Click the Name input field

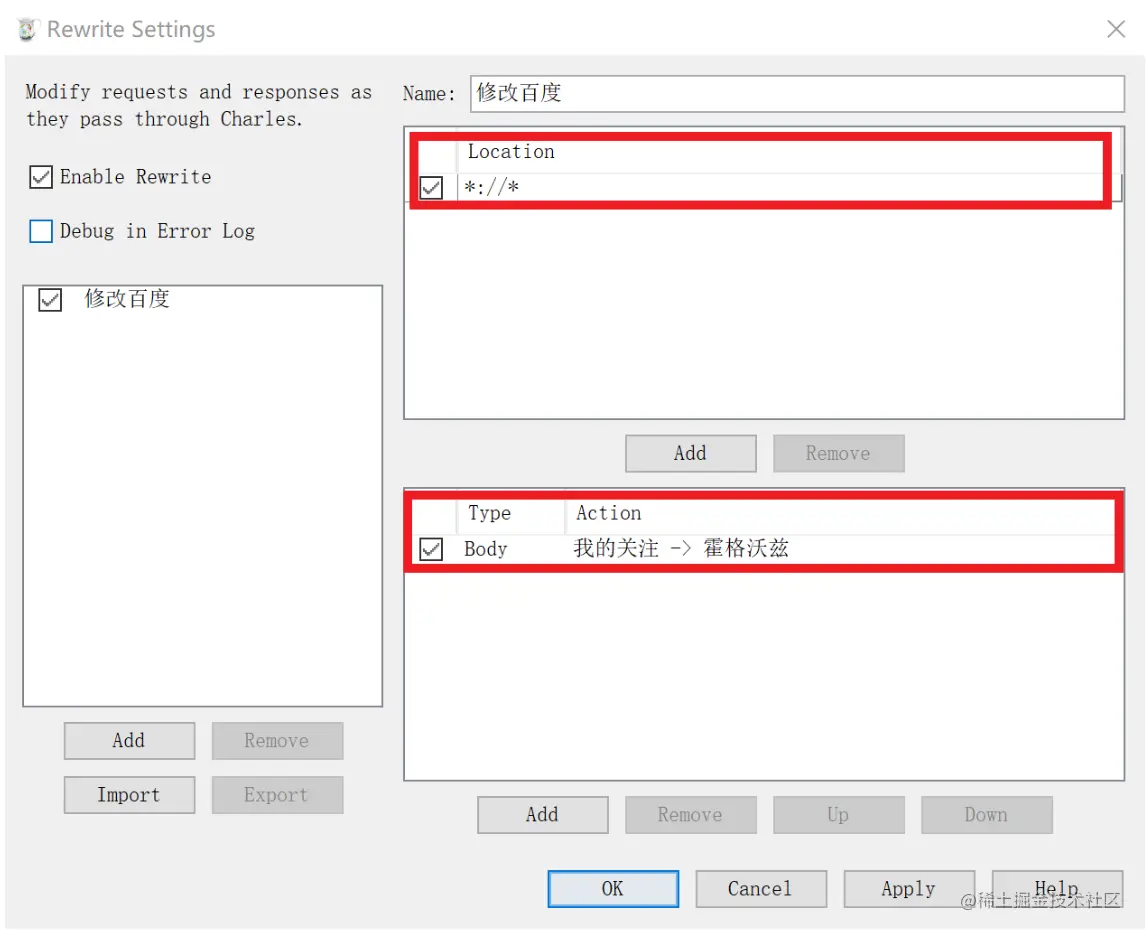point(797,94)
